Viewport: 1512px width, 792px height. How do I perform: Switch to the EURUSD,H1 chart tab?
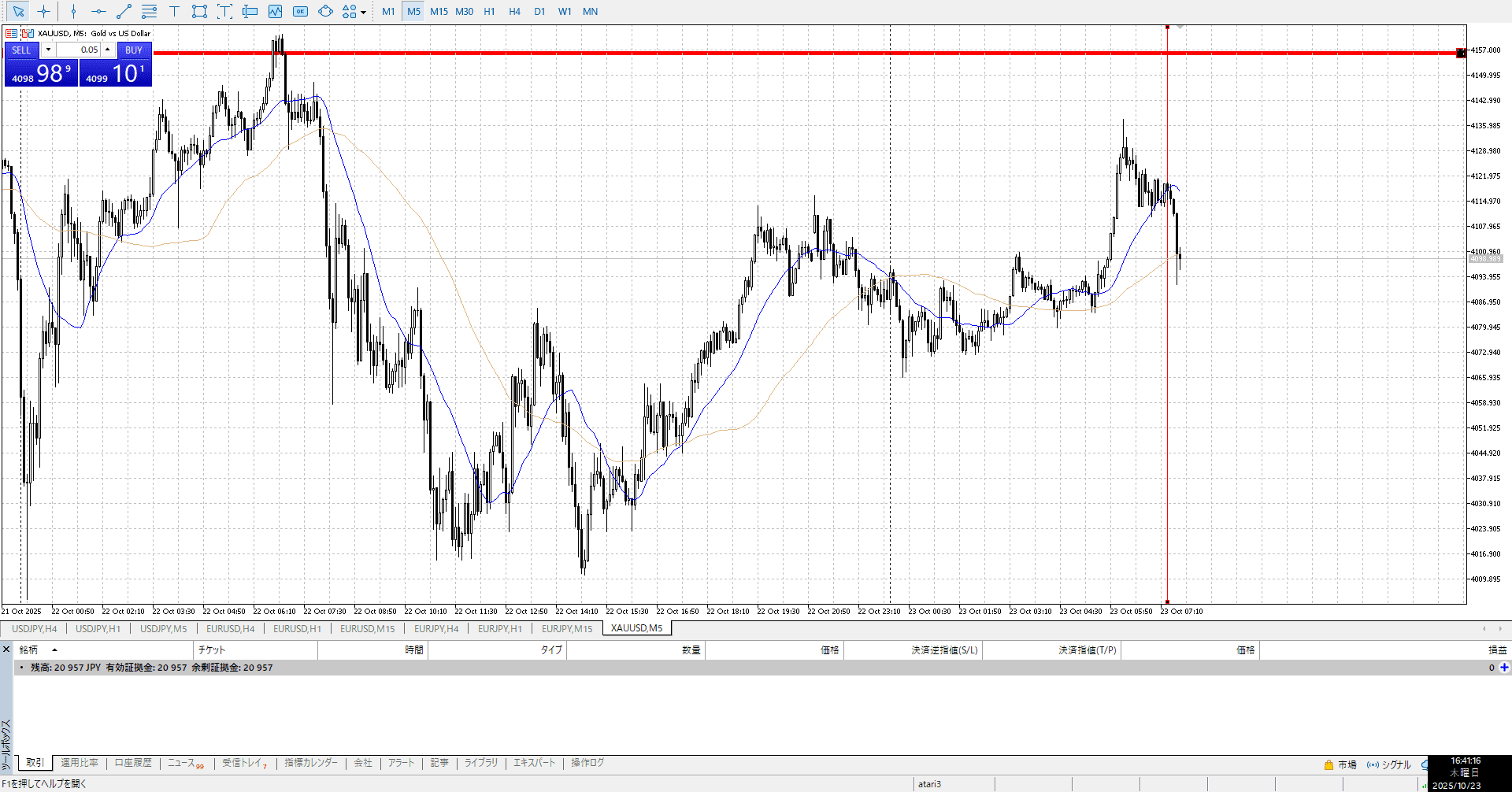point(297,628)
